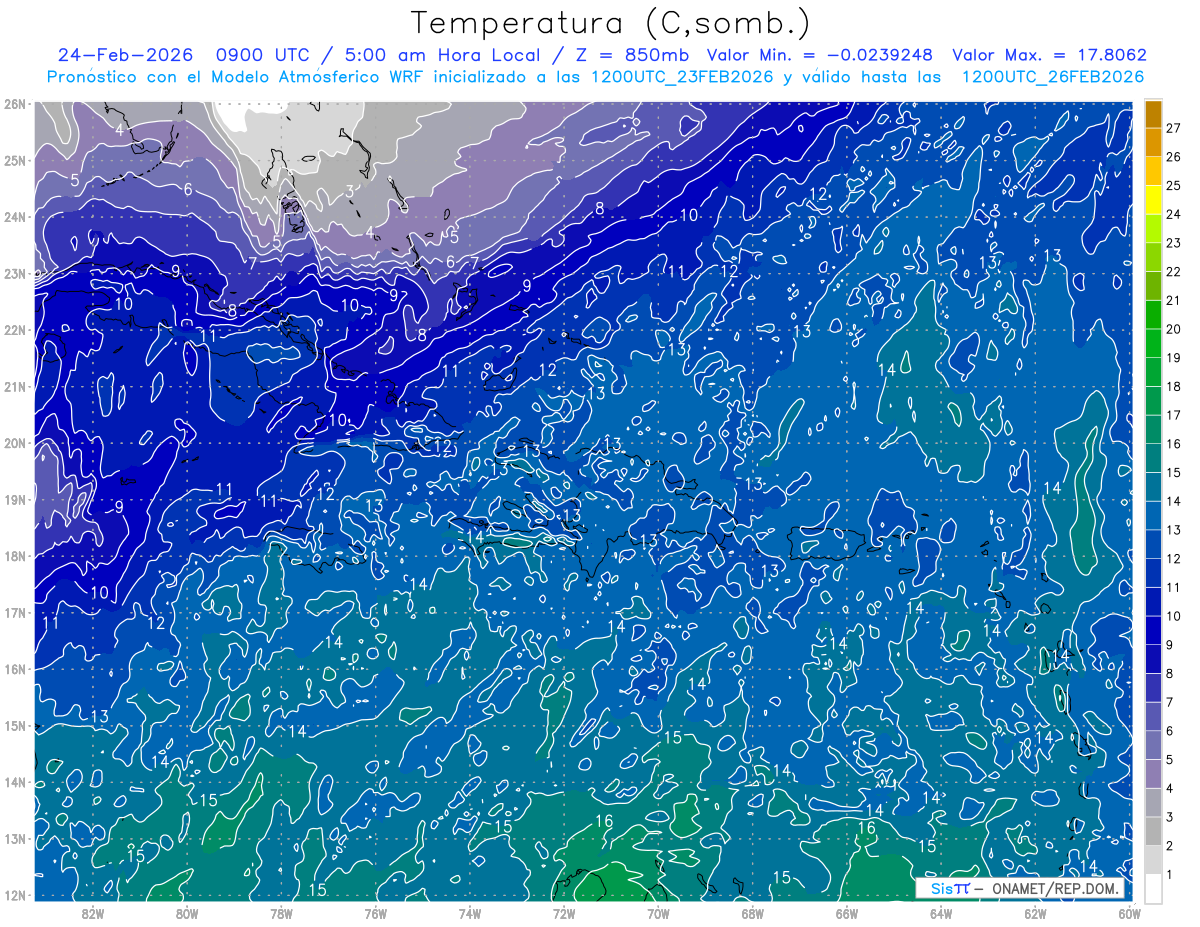Click the '18' value on the color scale

tap(1174, 387)
